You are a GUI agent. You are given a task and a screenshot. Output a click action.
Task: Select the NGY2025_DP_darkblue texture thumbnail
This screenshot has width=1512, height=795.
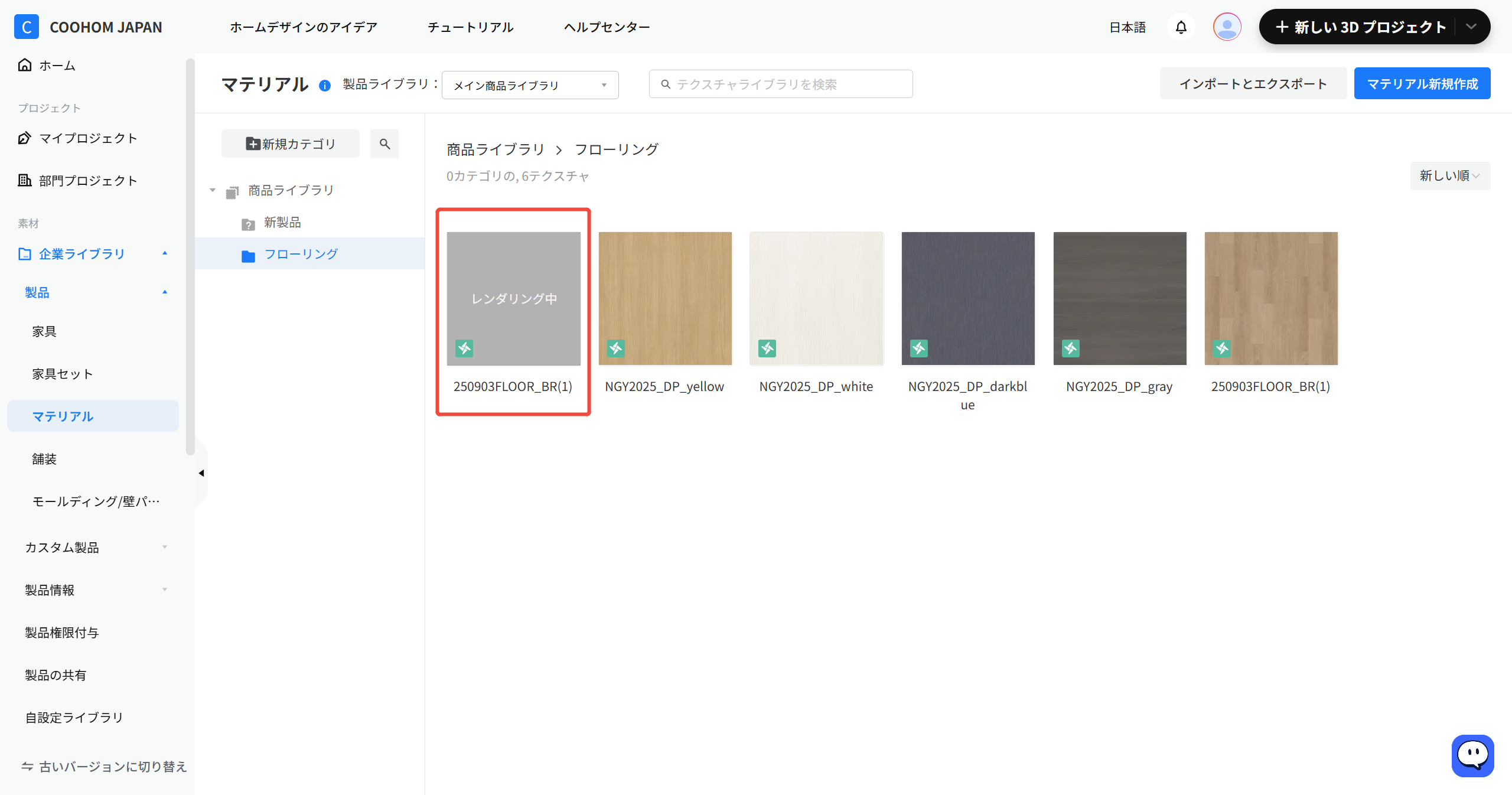968,298
